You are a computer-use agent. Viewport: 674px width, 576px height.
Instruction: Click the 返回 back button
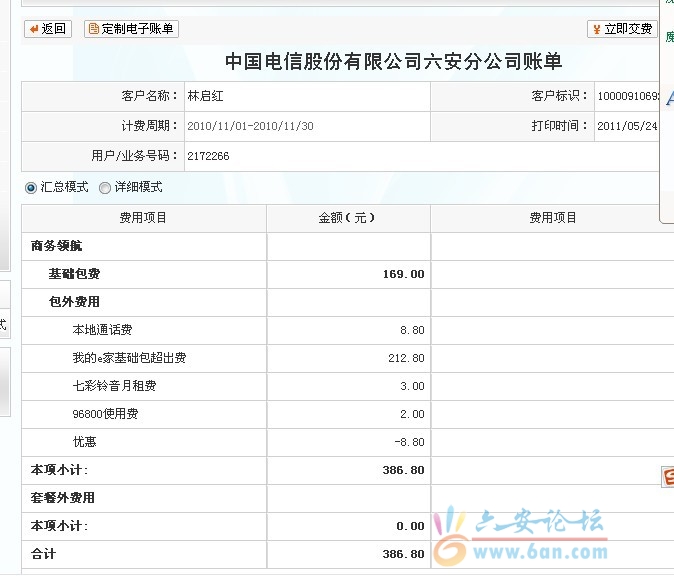point(47,29)
